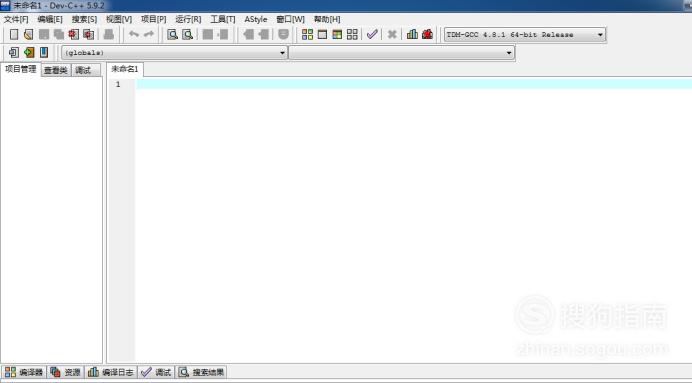
Task: Click the Close All files icon
Action: point(89,34)
